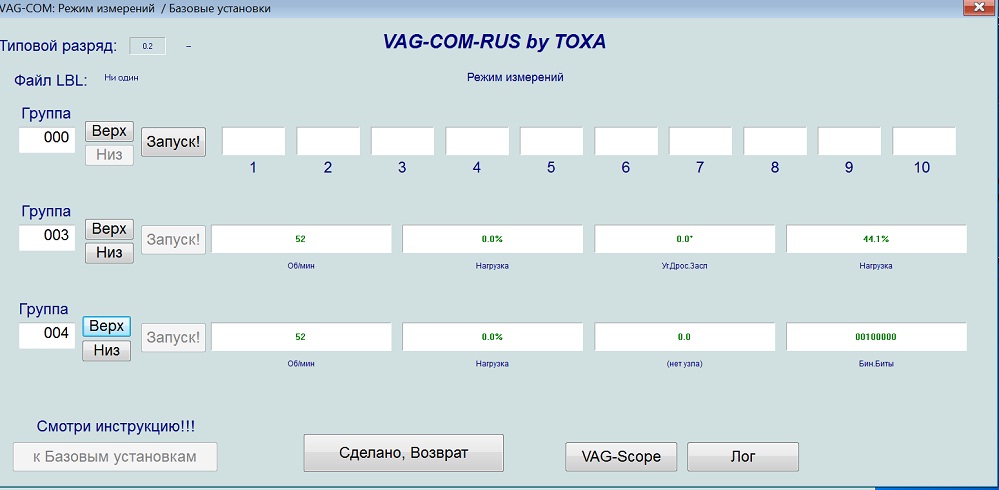Select value field number 3

[x=403, y=141]
